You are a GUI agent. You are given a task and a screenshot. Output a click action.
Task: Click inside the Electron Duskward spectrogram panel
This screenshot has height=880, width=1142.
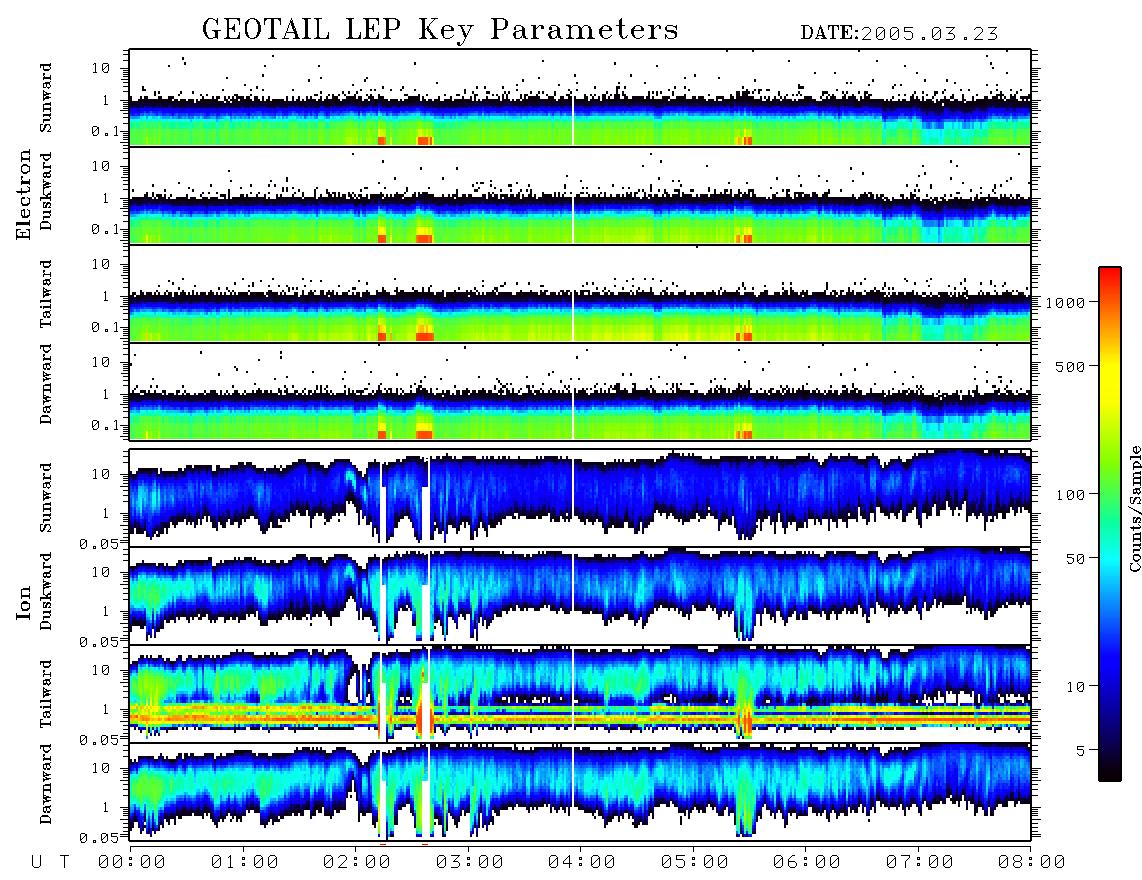click(580, 196)
